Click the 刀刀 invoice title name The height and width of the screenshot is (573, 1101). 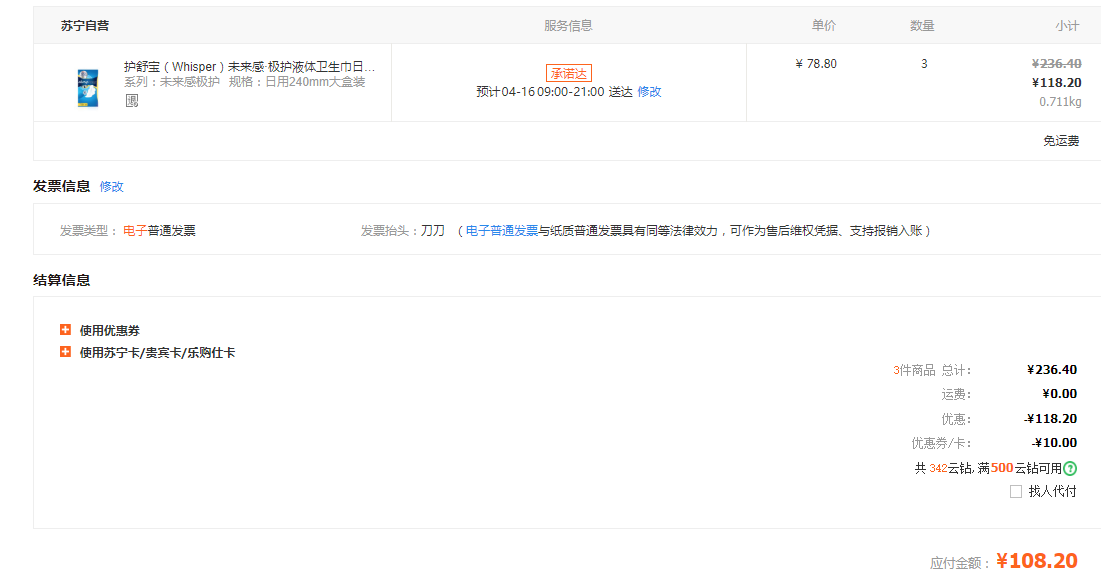pos(432,230)
